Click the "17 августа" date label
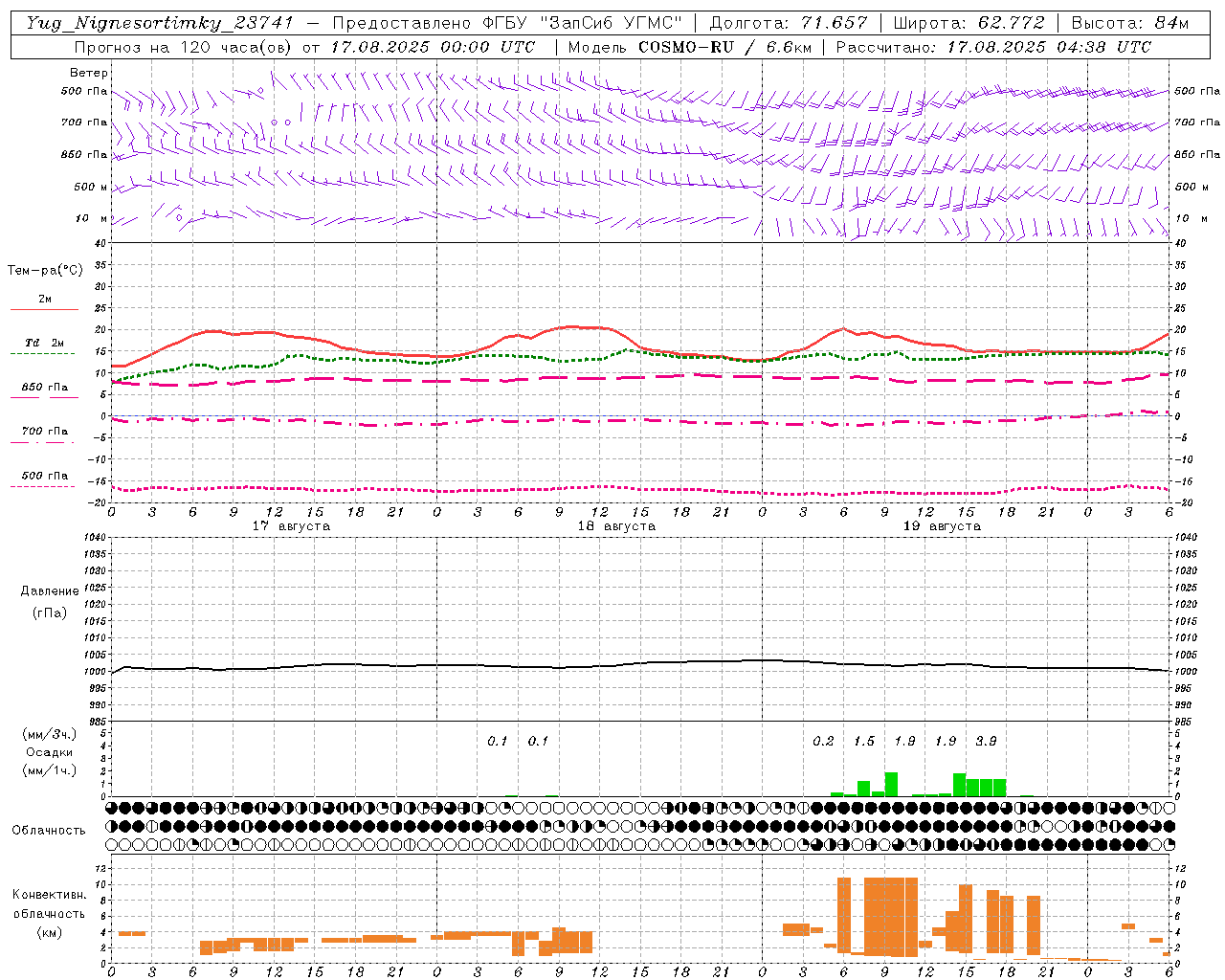The width and height of the screenshot is (1225, 980). 291,526
